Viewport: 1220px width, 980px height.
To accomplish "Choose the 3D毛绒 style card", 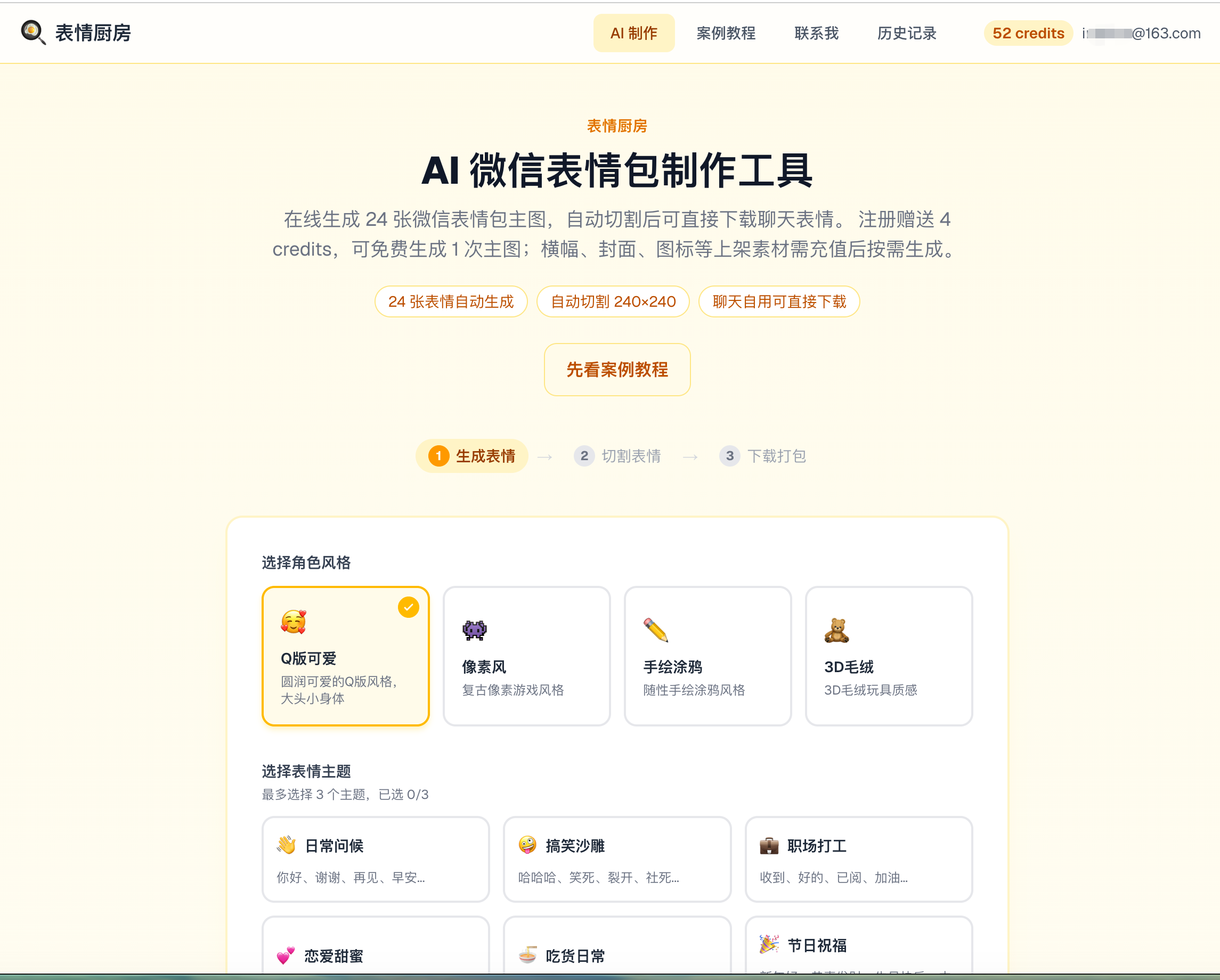I will point(889,656).
